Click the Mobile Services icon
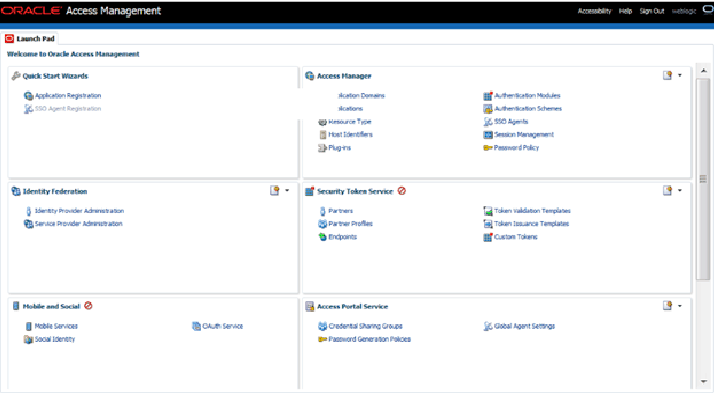The height and width of the screenshot is (394, 714). click(x=29, y=327)
